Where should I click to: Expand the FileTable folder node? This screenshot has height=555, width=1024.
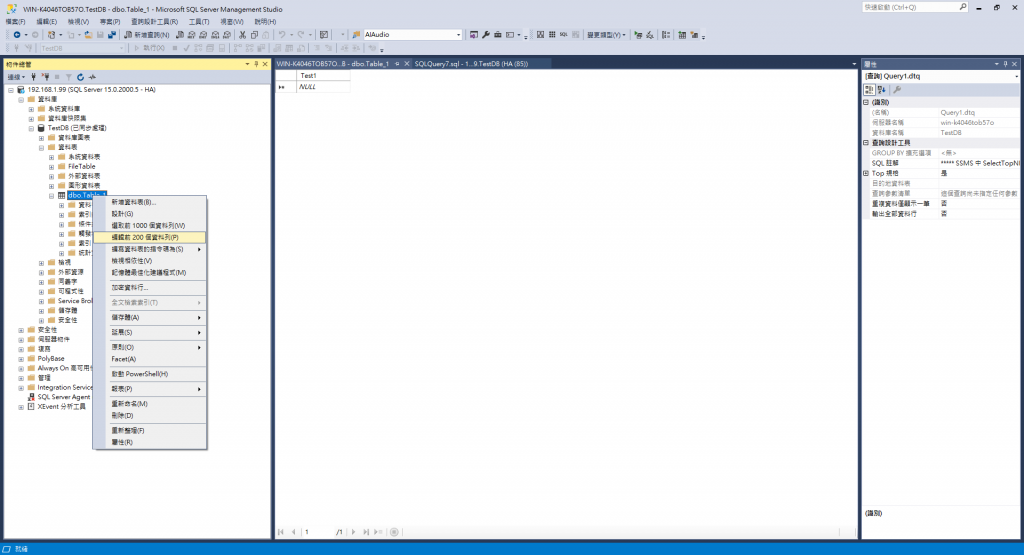coord(52,166)
